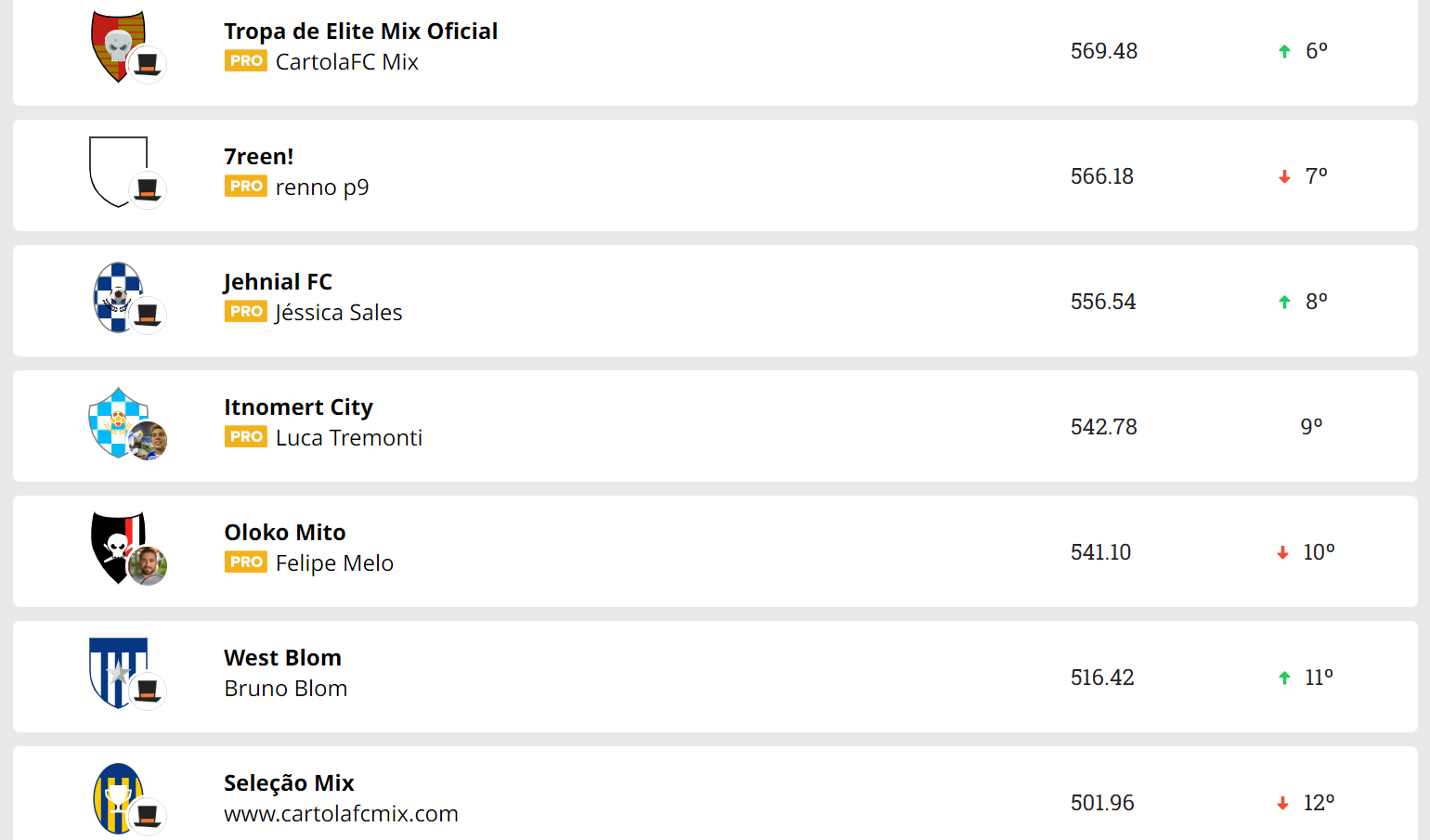Open the Jehnial FC team name

[x=278, y=281]
